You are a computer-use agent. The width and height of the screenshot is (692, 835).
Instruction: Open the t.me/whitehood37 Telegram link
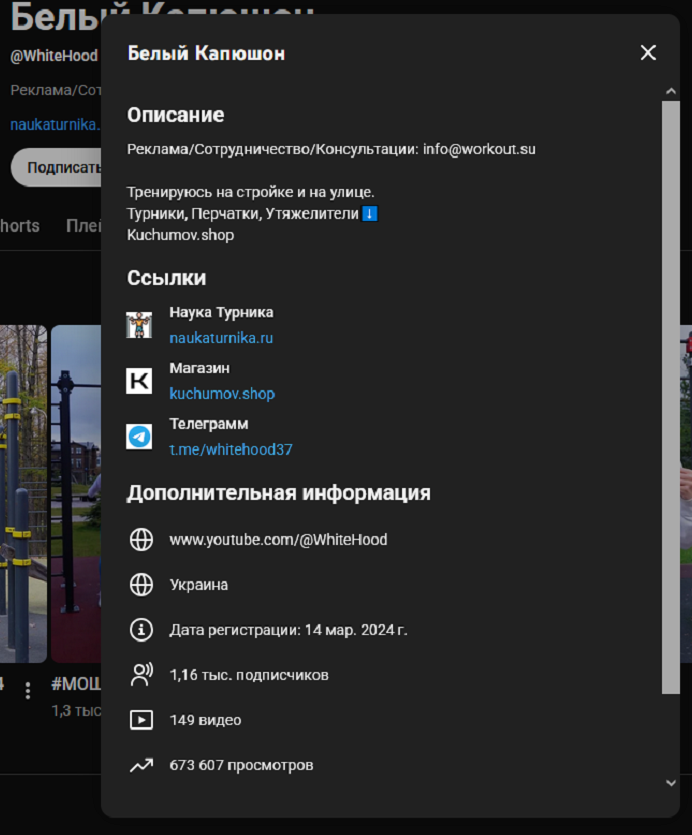point(231,450)
